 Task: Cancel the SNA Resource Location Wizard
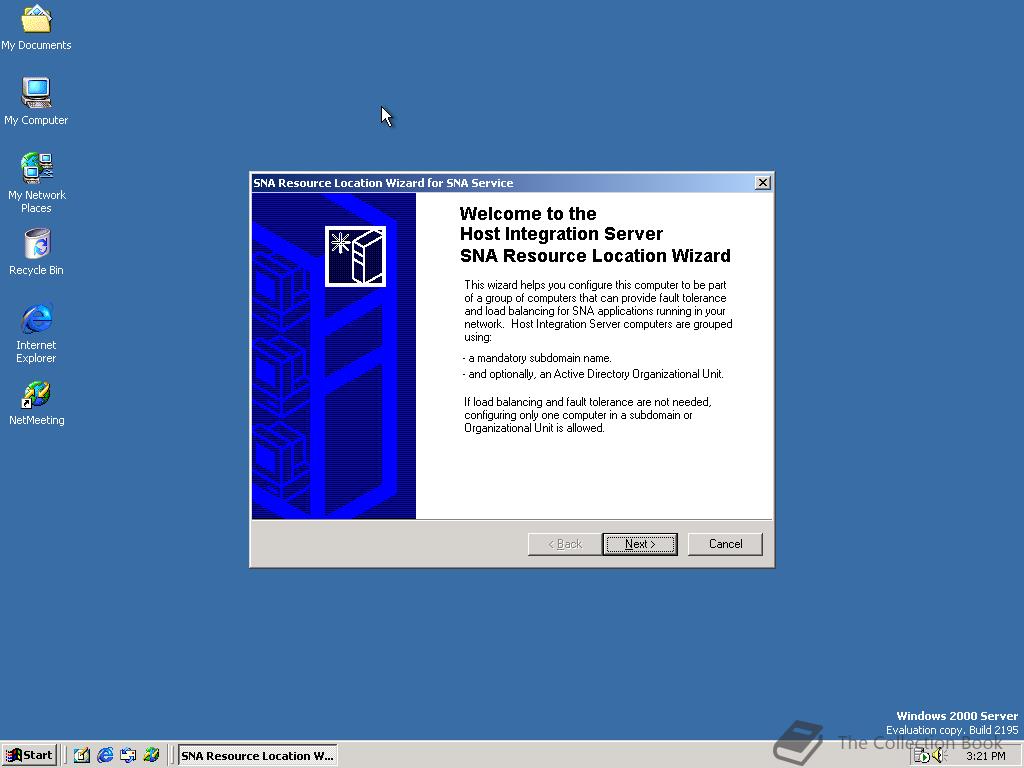pyautogui.click(x=725, y=544)
